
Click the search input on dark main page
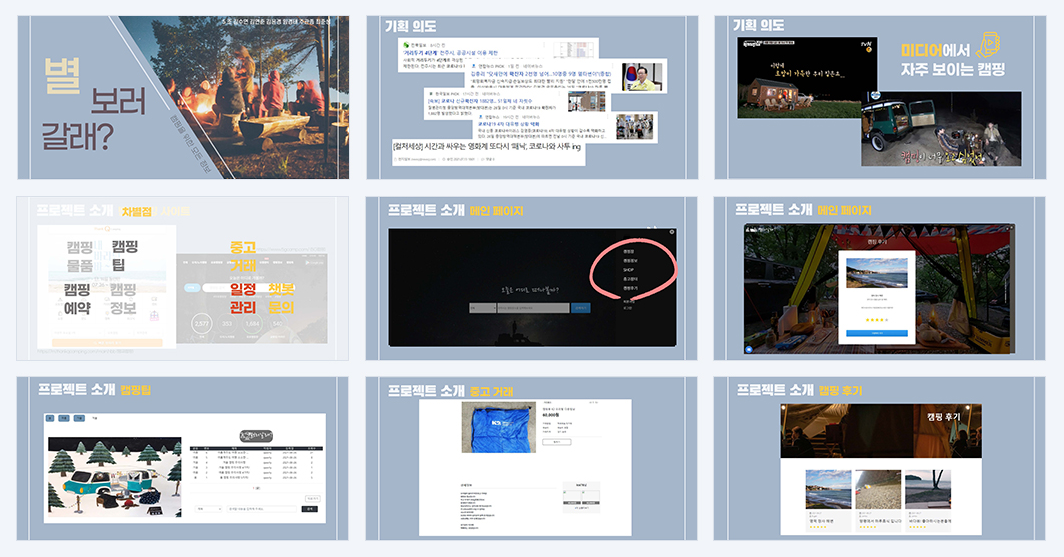tap(533, 308)
